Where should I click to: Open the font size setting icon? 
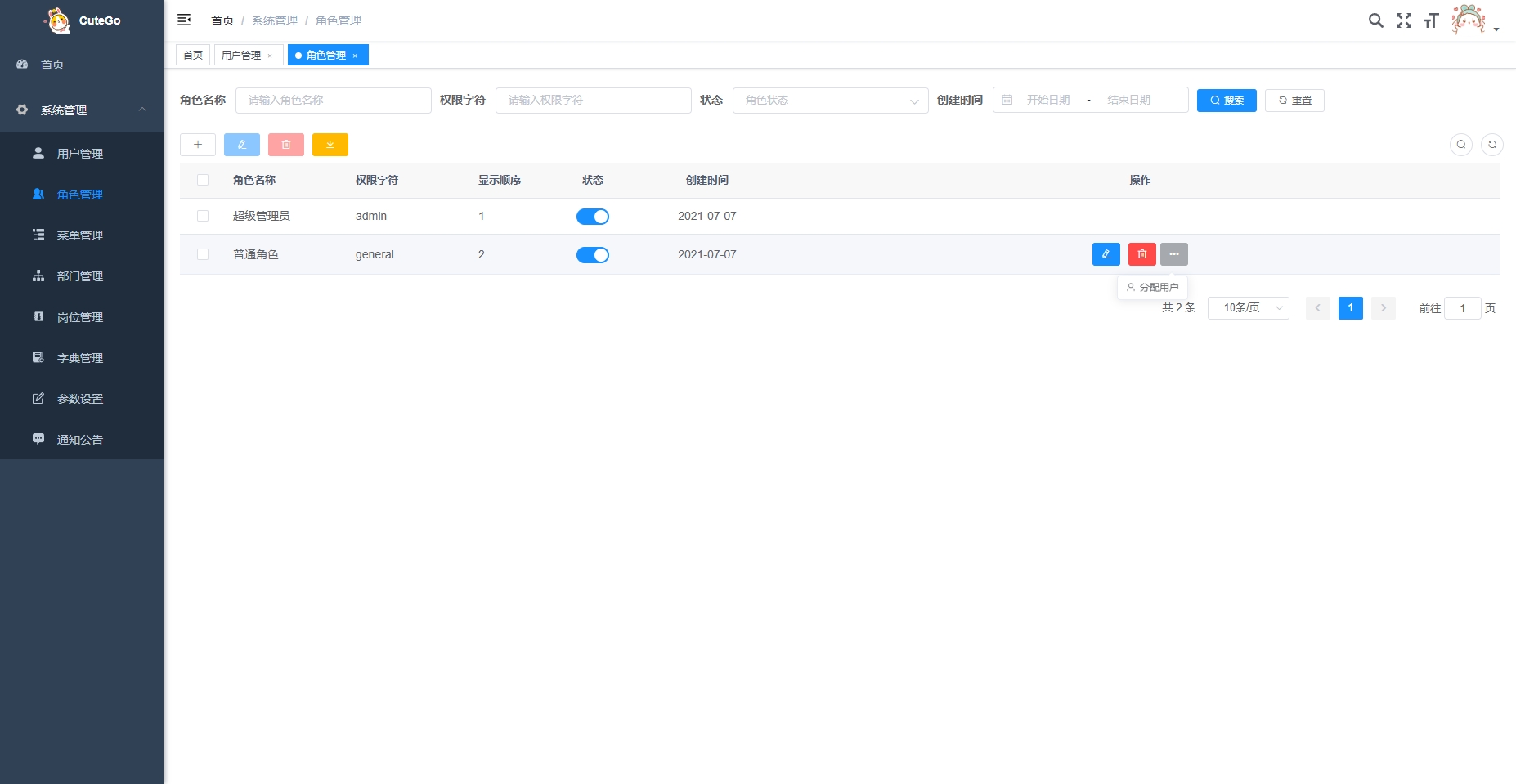point(1431,20)
